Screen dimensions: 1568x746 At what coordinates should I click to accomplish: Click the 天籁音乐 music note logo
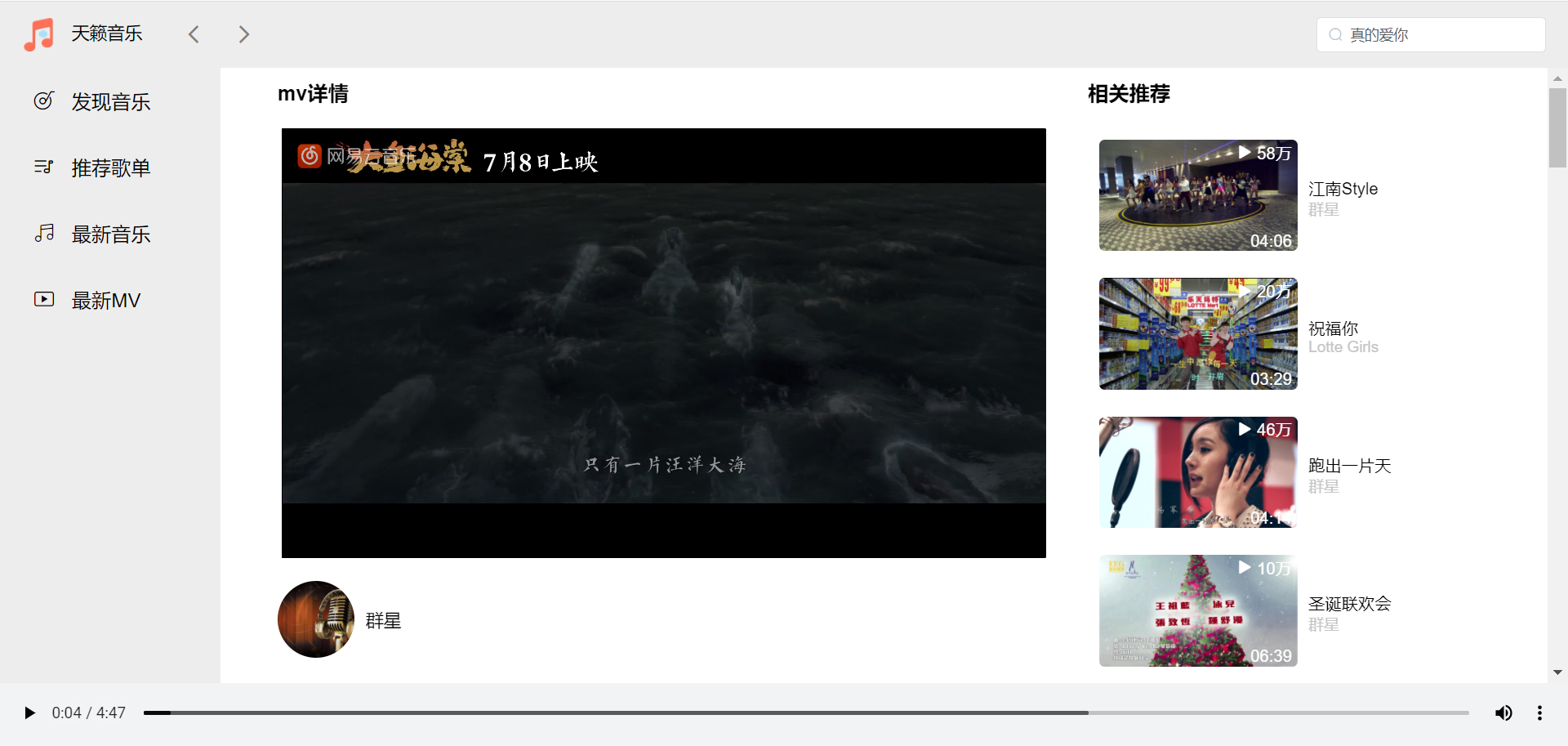39,34
